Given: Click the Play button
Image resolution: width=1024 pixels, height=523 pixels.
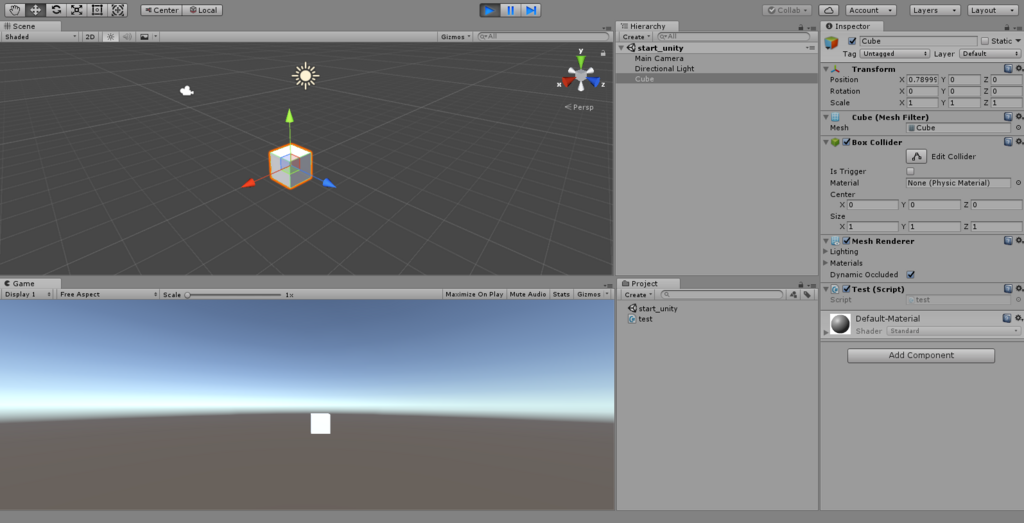Looking at the screenshot, I should pos(489,10).
